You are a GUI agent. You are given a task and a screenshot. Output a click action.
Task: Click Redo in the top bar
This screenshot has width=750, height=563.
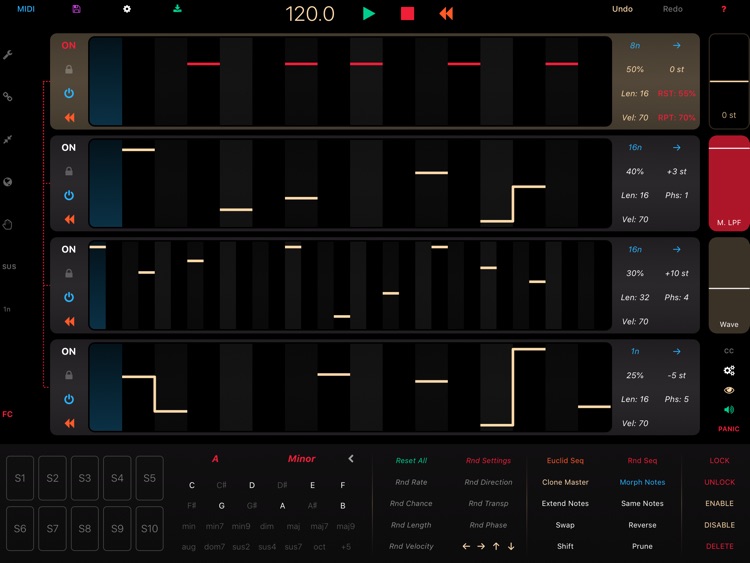pyautogui.click(x=673, y=9)
